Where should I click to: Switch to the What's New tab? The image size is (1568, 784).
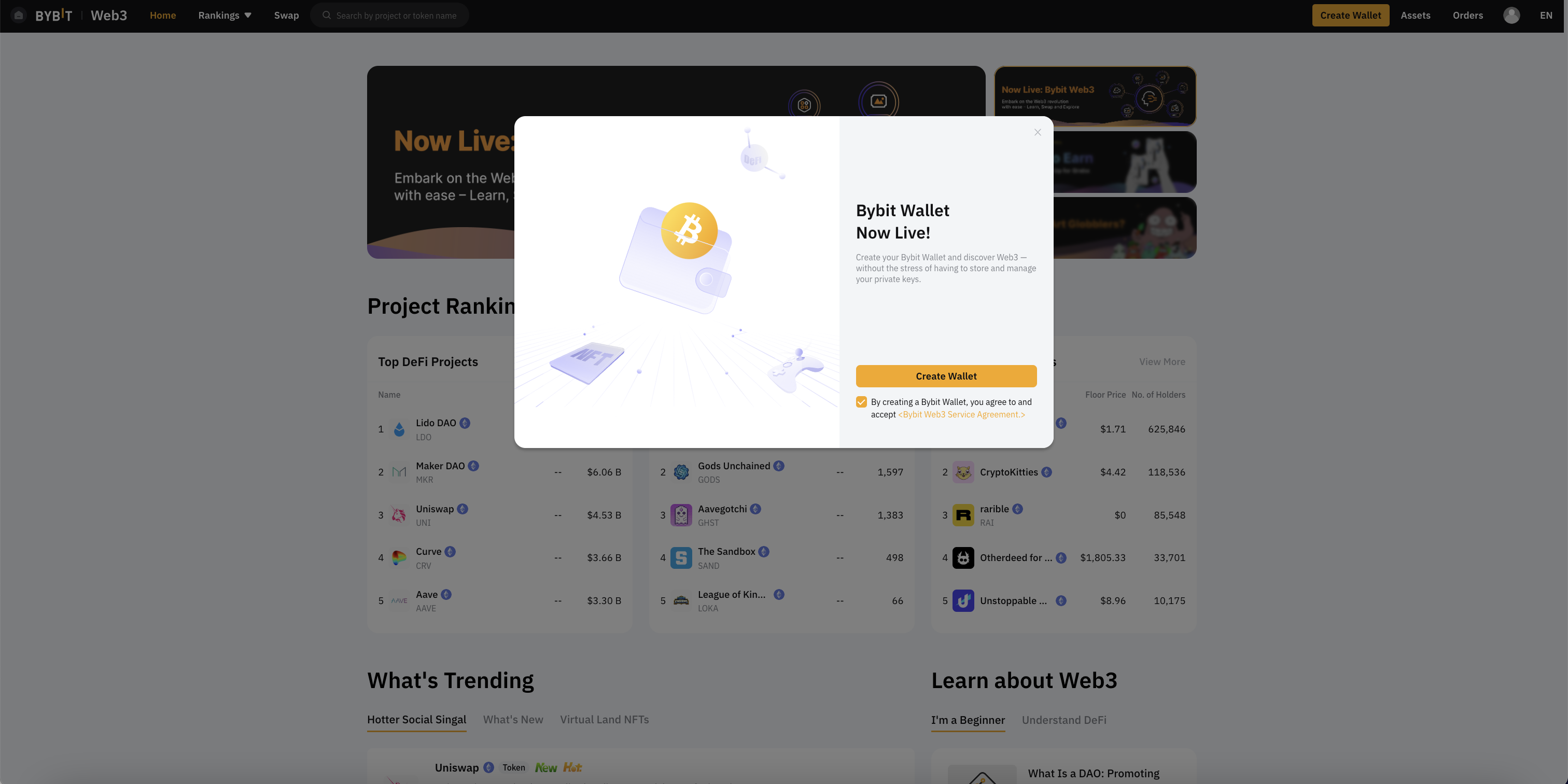[513, 720]
